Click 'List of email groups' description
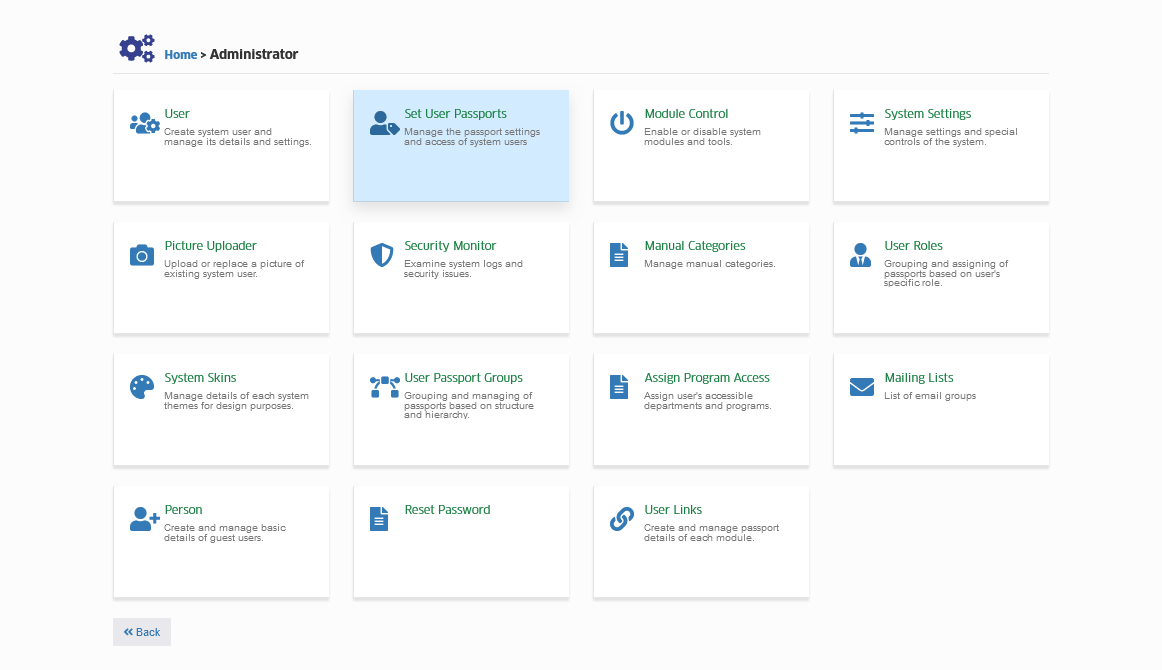Screen dimensions: 1162x670 (930, 396)
